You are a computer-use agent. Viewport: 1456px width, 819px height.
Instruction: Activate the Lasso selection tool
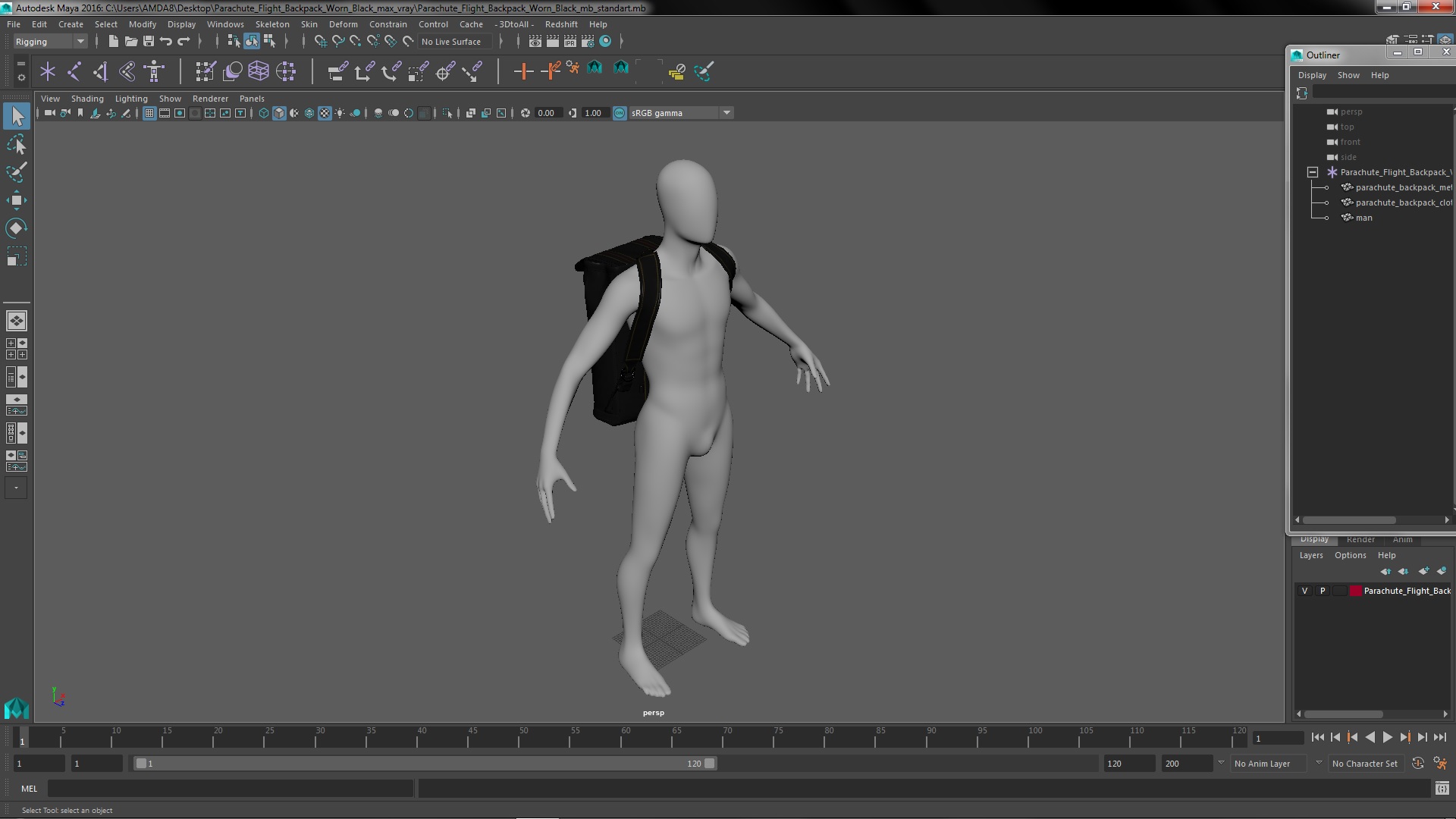coord(17,144)
